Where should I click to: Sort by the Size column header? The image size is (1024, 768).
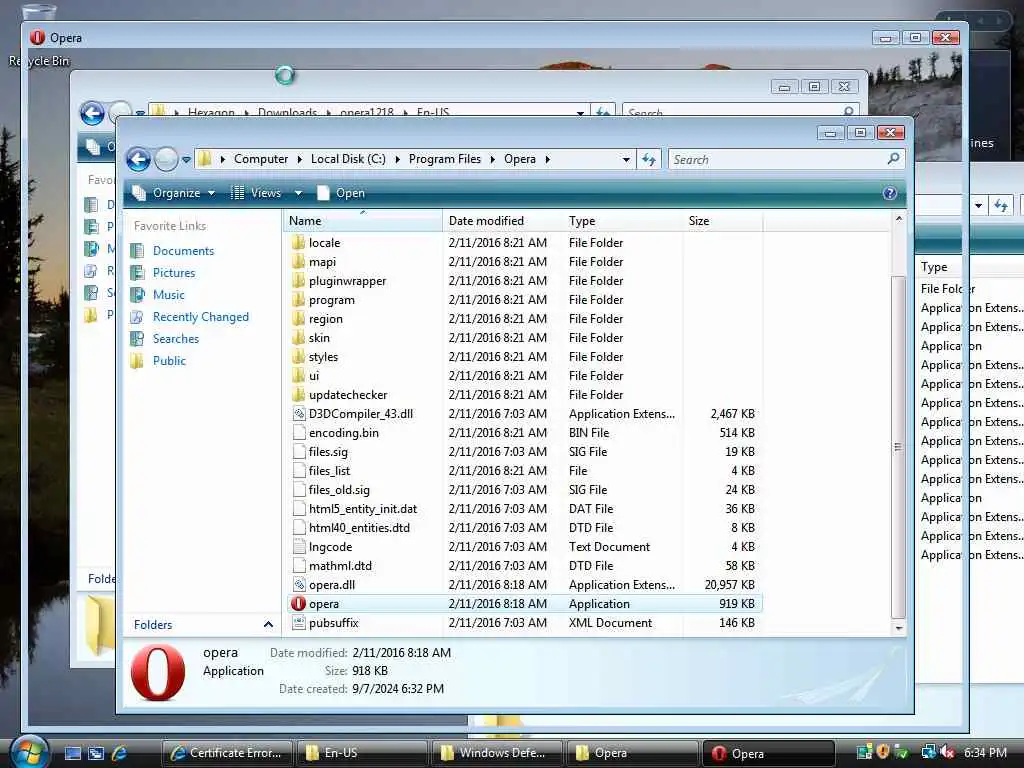pos(722,221)
